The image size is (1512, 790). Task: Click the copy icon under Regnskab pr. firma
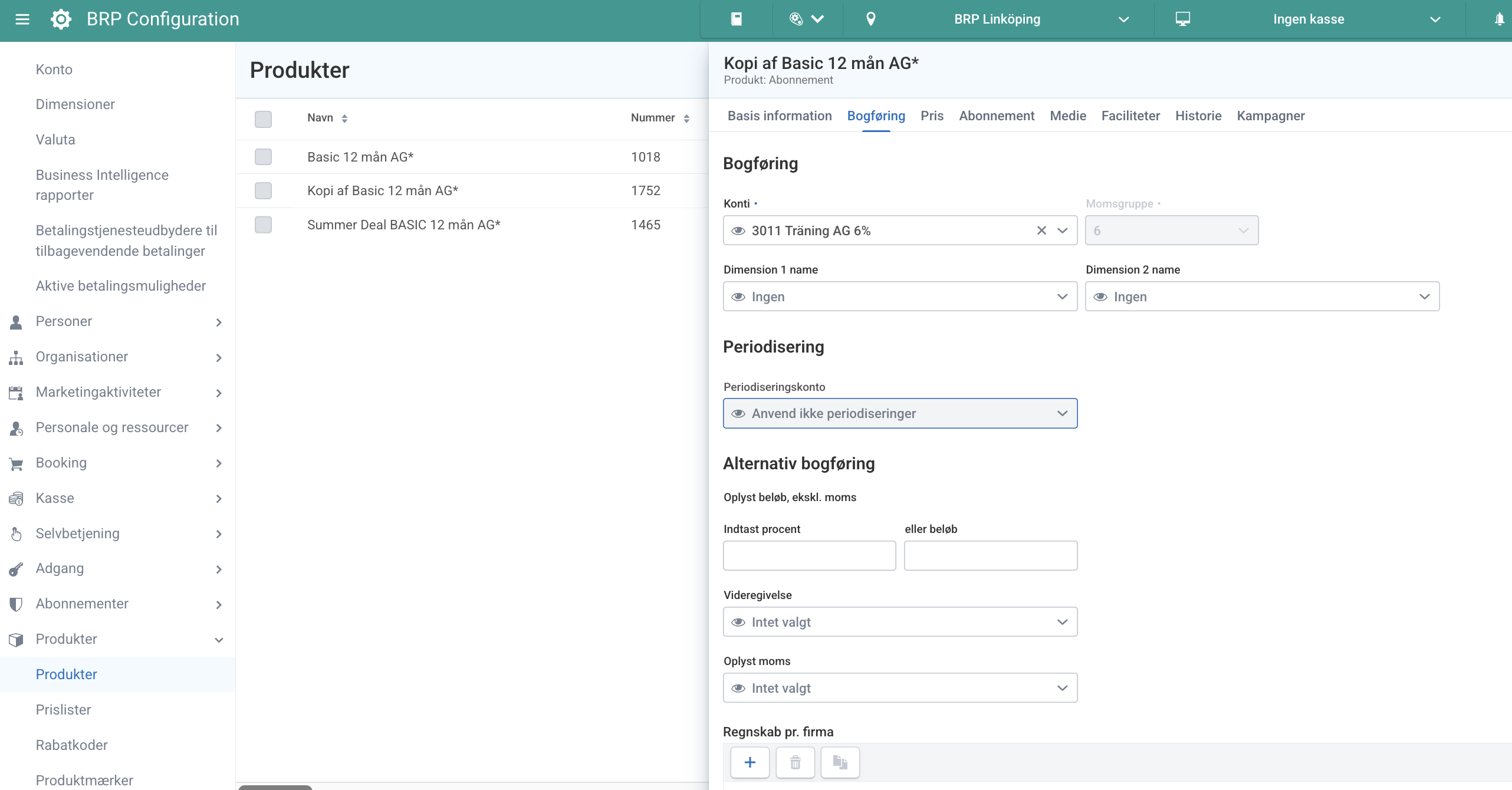coord(840,762)
